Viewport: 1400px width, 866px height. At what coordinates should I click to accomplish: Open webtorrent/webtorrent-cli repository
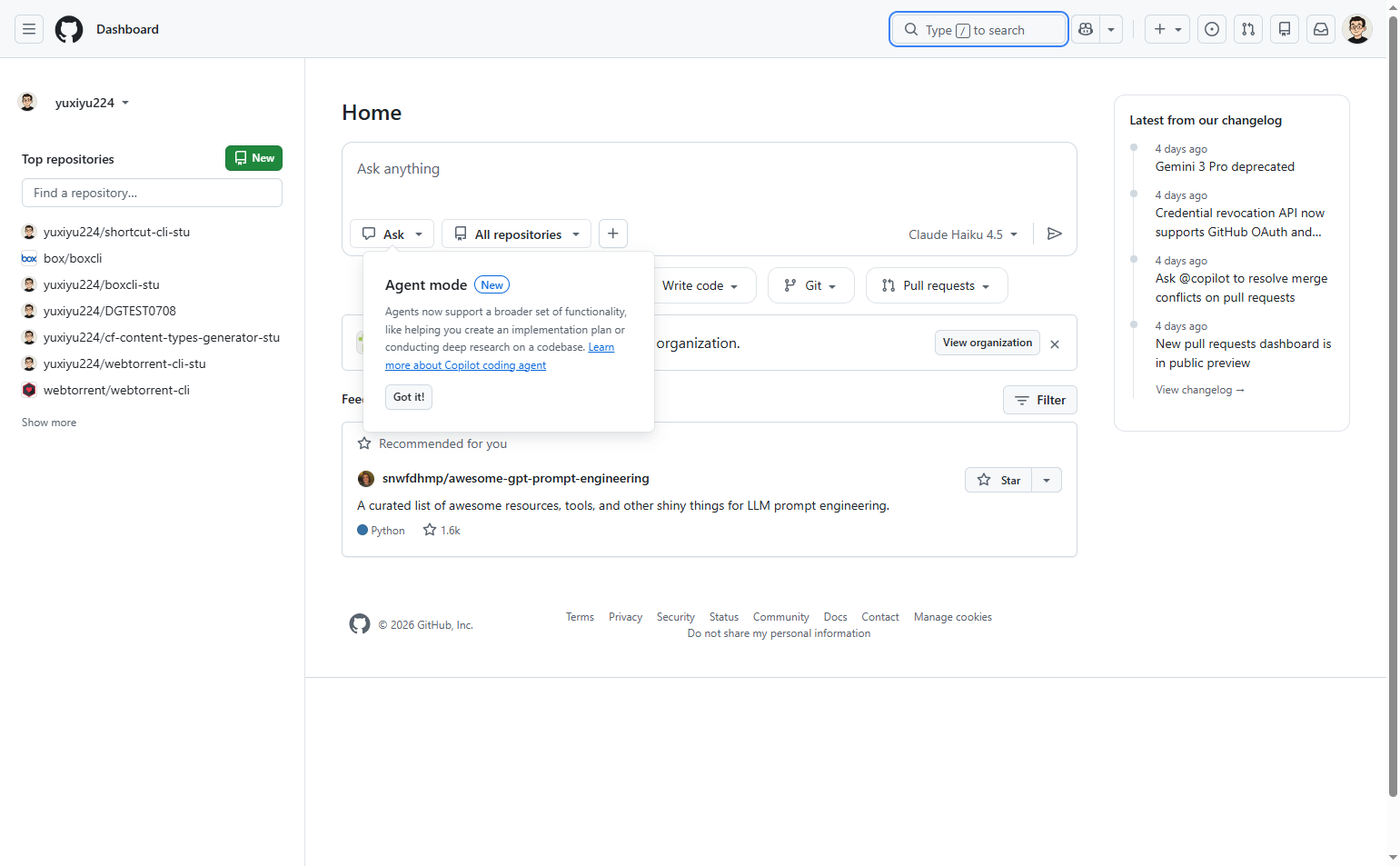tap(116, 390)
